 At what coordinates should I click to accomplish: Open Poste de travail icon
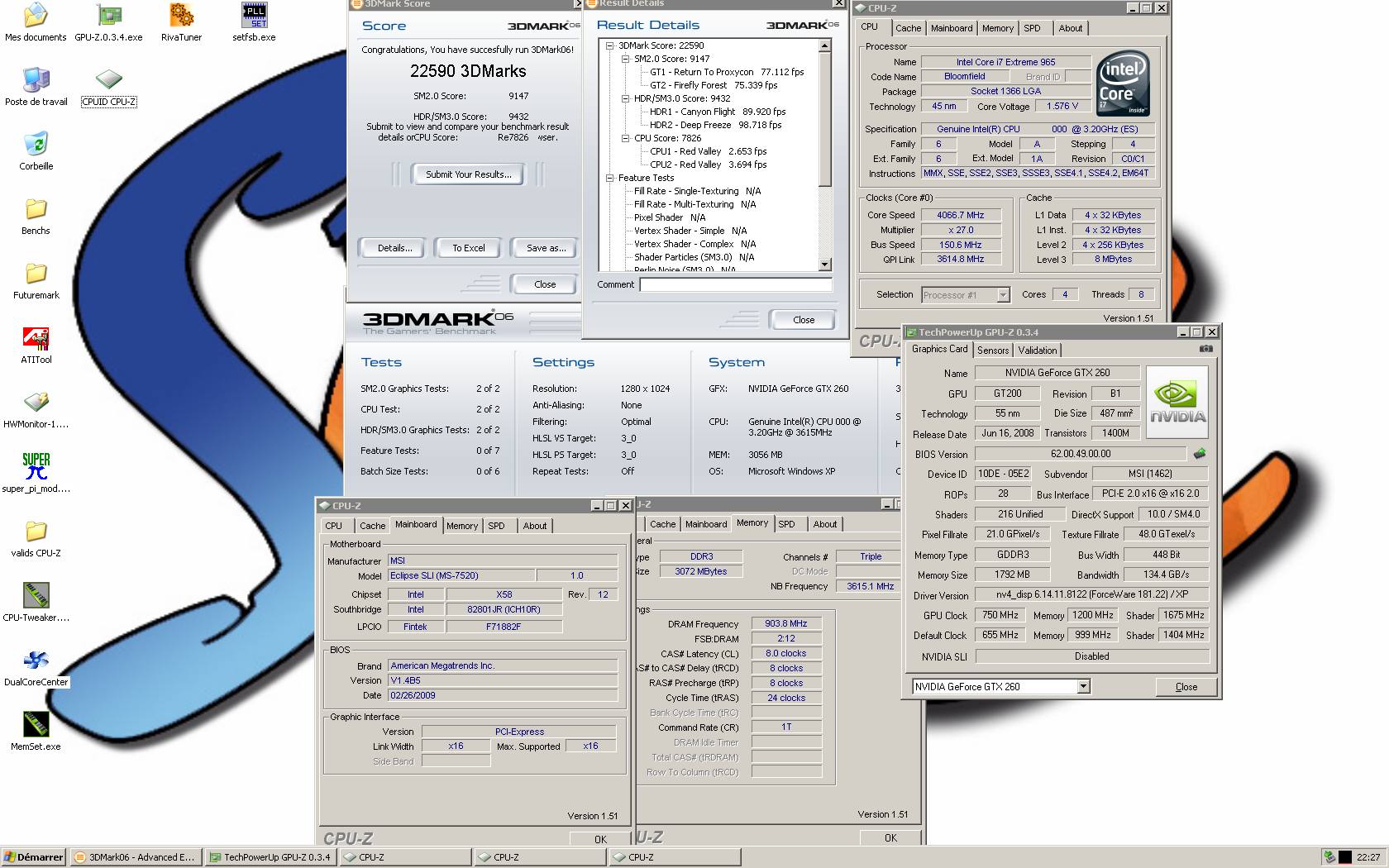coord(36,86)
